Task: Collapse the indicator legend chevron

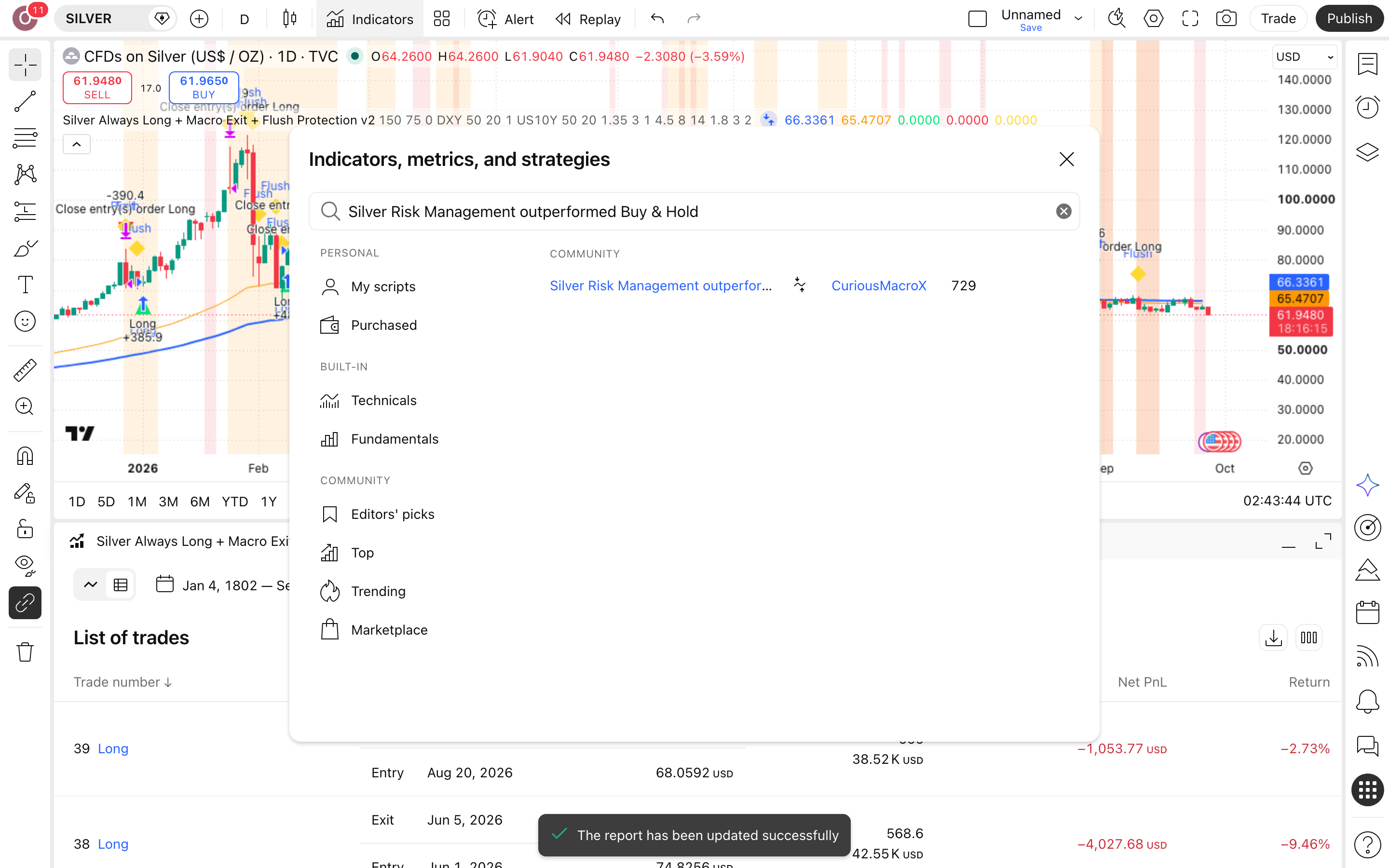Action: [x=76, y=144]
